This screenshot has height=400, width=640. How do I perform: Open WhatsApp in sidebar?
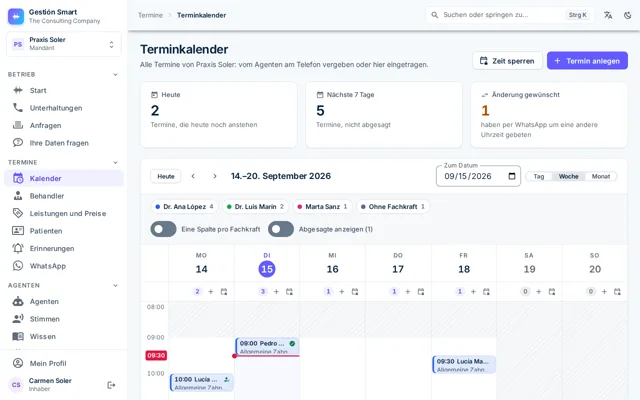64,266
